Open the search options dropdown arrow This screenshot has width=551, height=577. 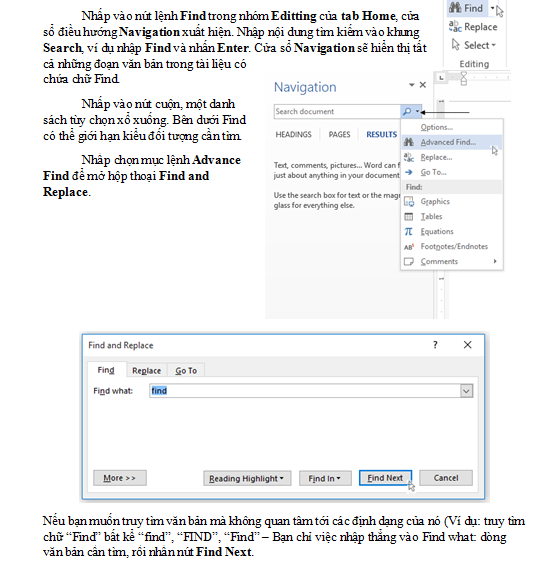click(x=417, y=111)
